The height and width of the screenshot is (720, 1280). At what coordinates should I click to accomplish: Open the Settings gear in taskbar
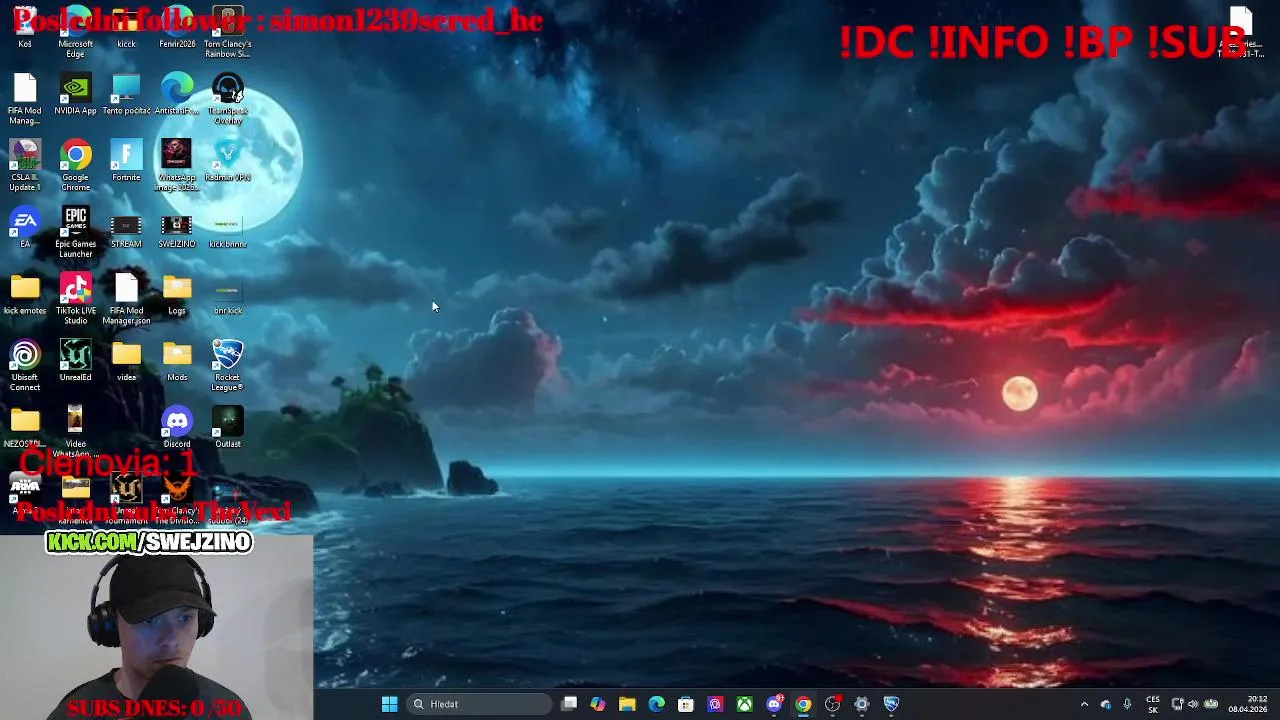(x=862, y=704)
